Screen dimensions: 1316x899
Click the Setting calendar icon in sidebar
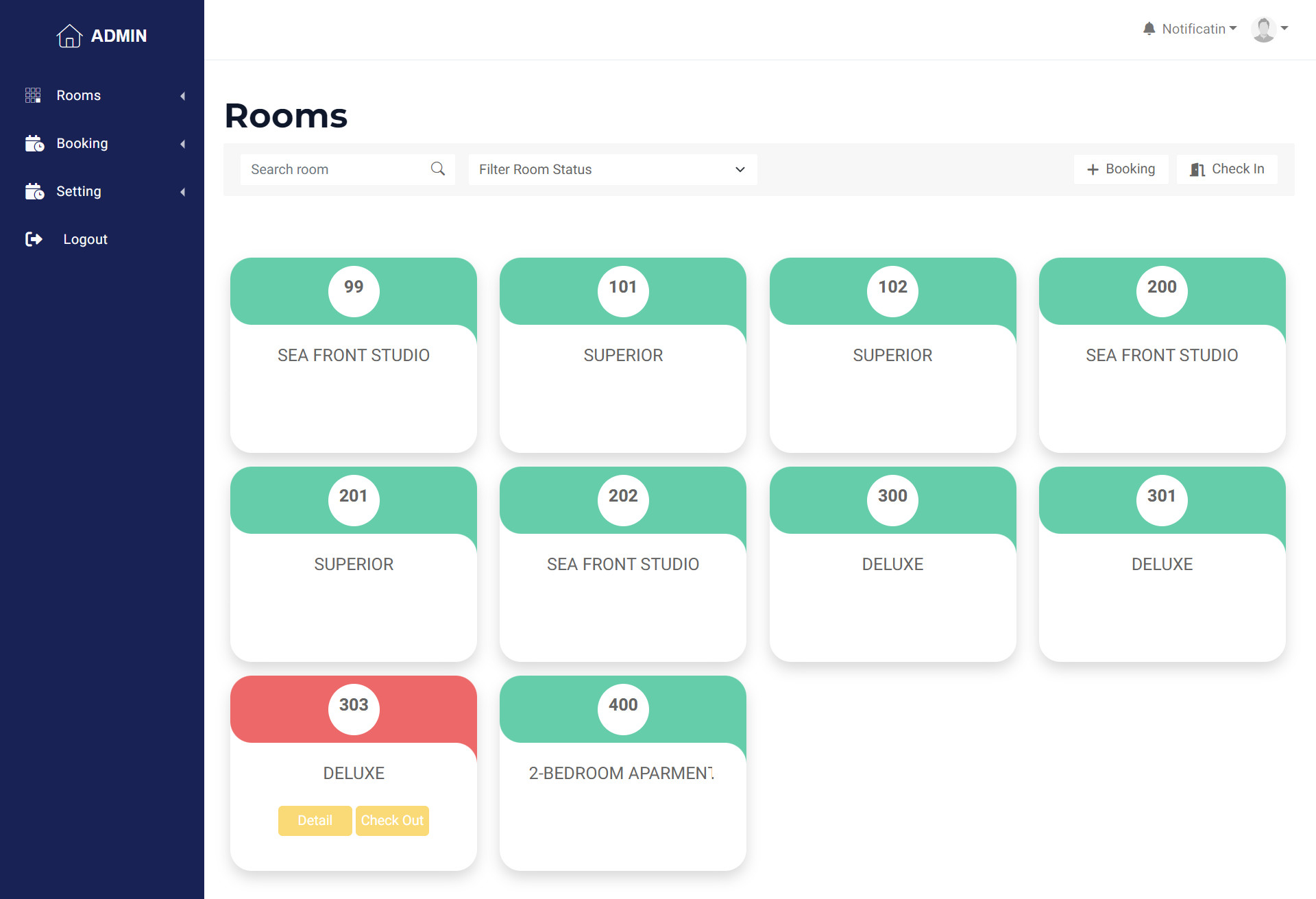tap(34, 191)
